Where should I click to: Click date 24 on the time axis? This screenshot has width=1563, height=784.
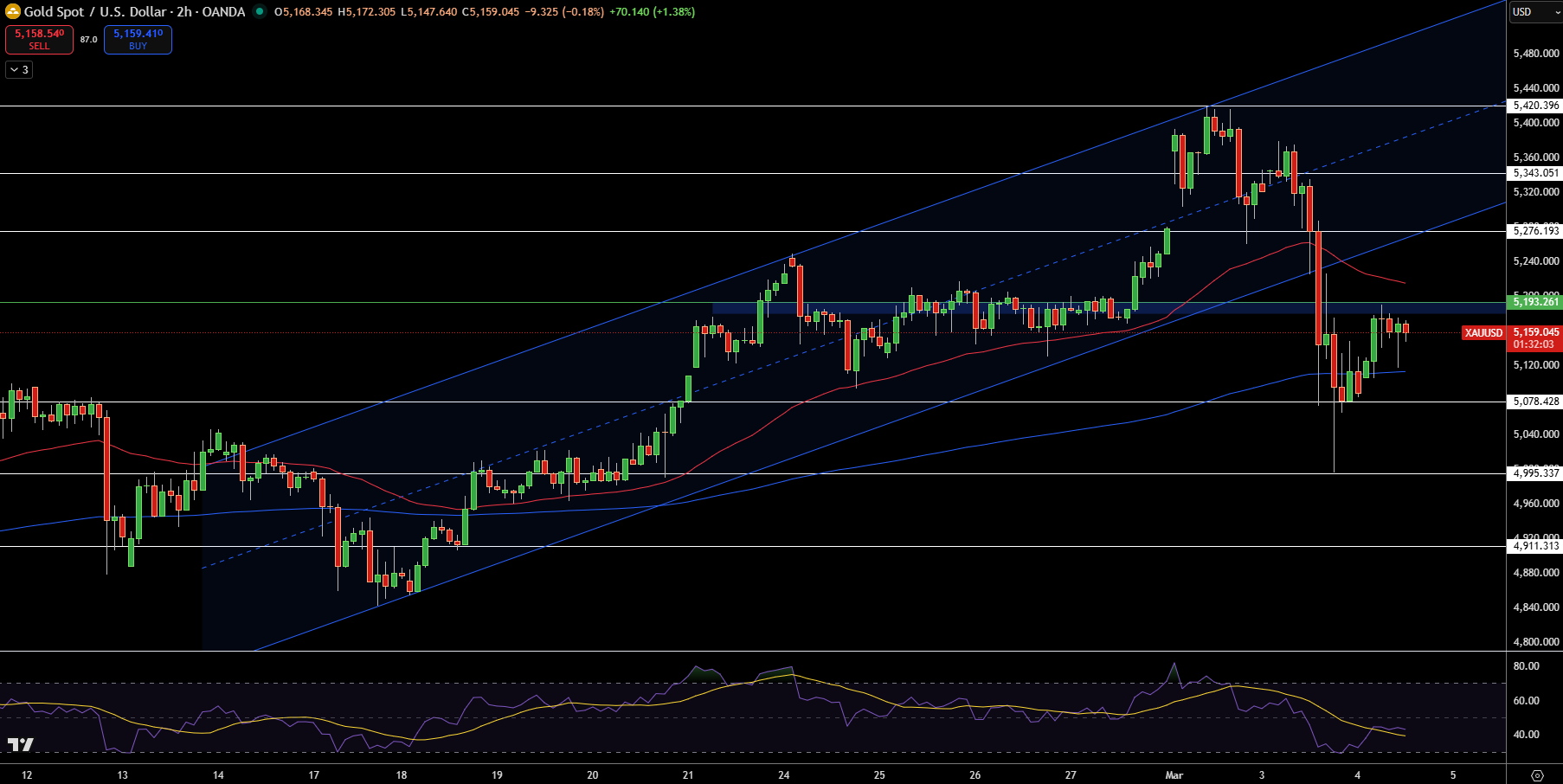click(784, 775)
